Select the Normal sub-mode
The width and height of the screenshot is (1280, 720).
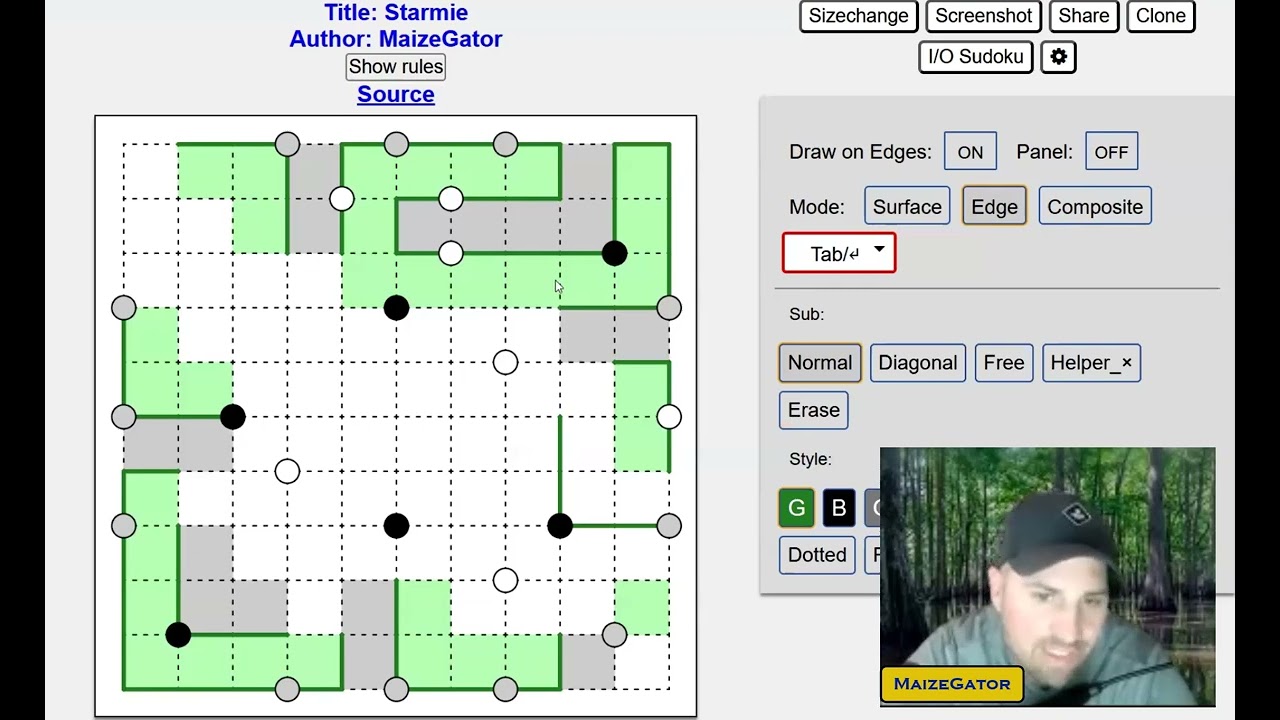pyautogui.click(x=820, y=363)
